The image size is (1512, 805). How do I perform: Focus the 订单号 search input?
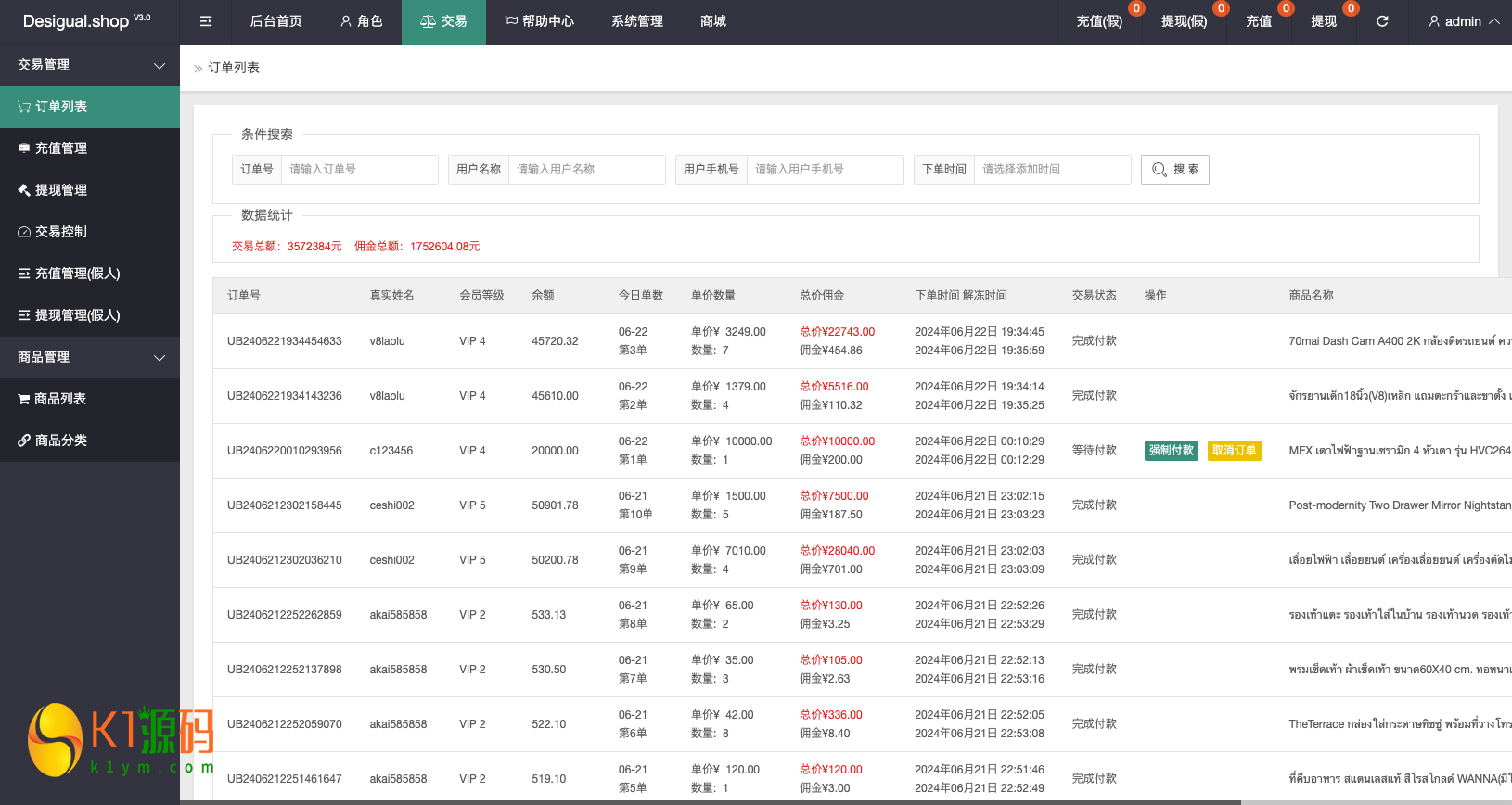pos(359,170)
